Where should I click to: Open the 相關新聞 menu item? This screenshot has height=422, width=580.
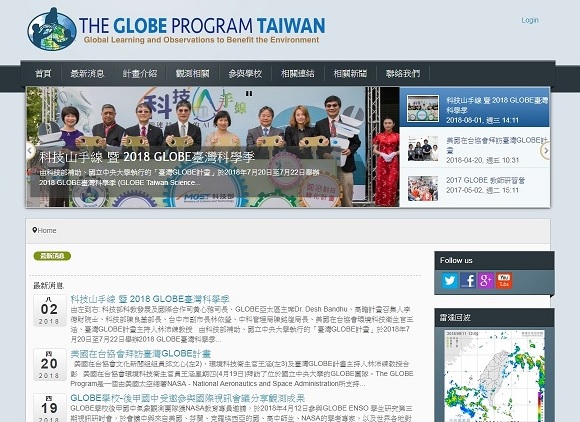point(350,73)
